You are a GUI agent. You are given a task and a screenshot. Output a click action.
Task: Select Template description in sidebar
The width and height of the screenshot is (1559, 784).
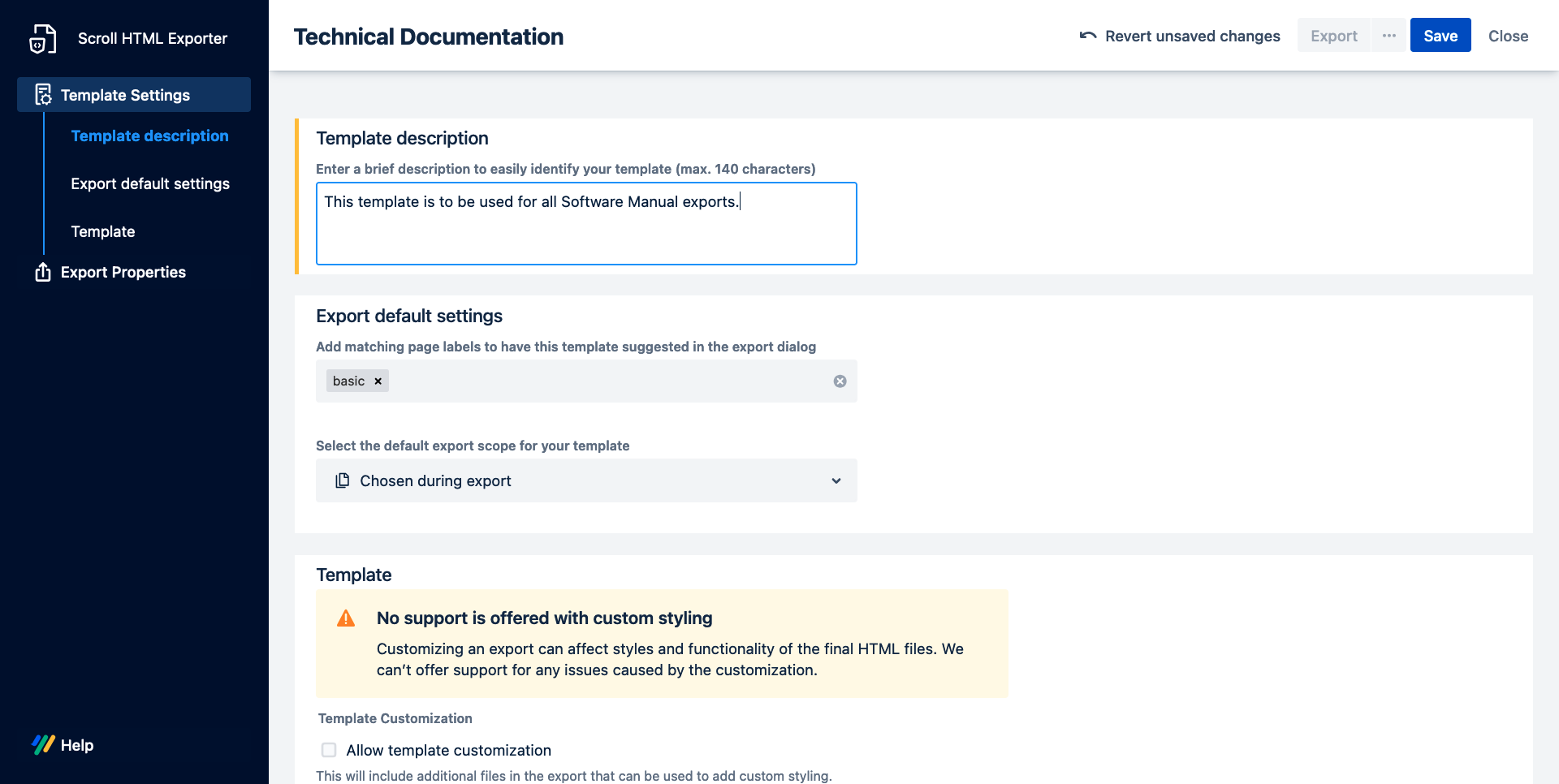[149, 136]
